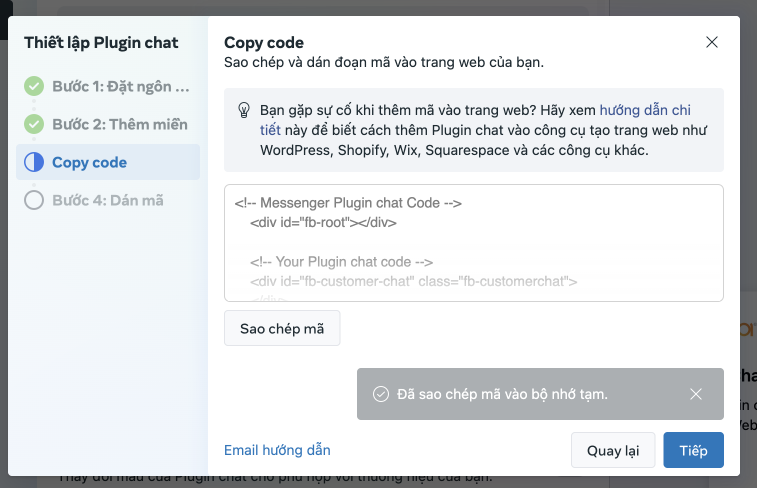
Task: Click the green checkmark beside Bước 2
Action: 34,124
